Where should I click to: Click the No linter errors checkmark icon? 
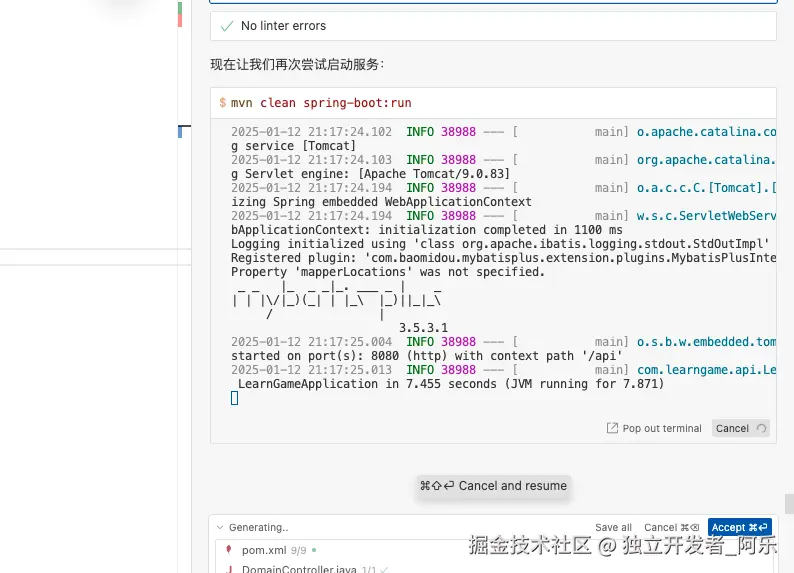[227, 26]
